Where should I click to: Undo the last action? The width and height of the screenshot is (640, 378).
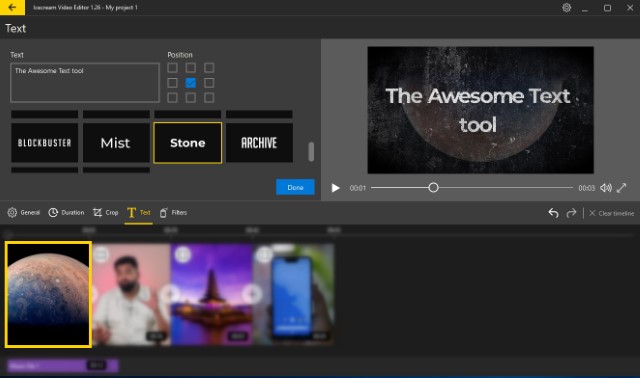click(x=553, y=213)
